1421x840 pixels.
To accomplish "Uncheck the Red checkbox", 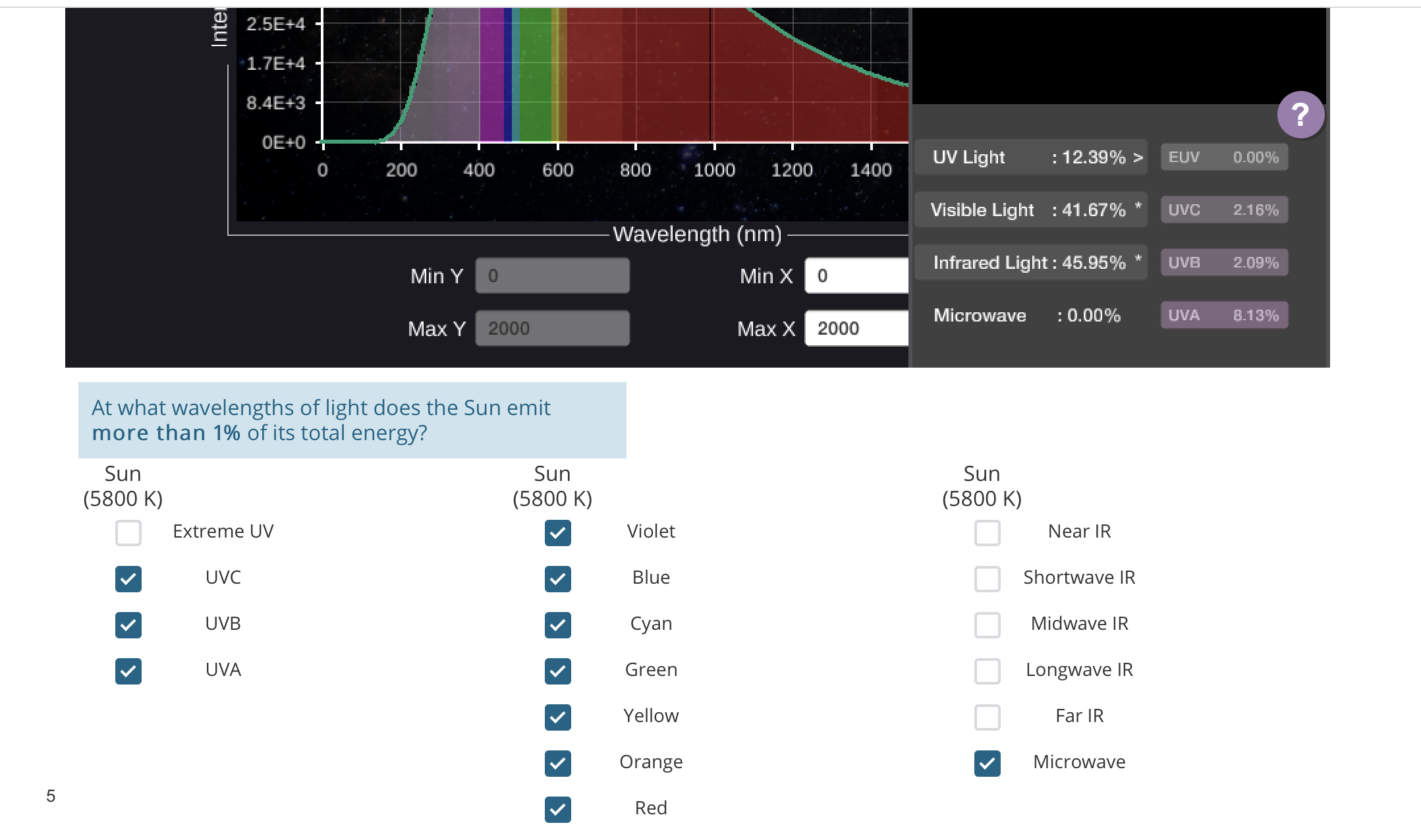I will 557,809.
